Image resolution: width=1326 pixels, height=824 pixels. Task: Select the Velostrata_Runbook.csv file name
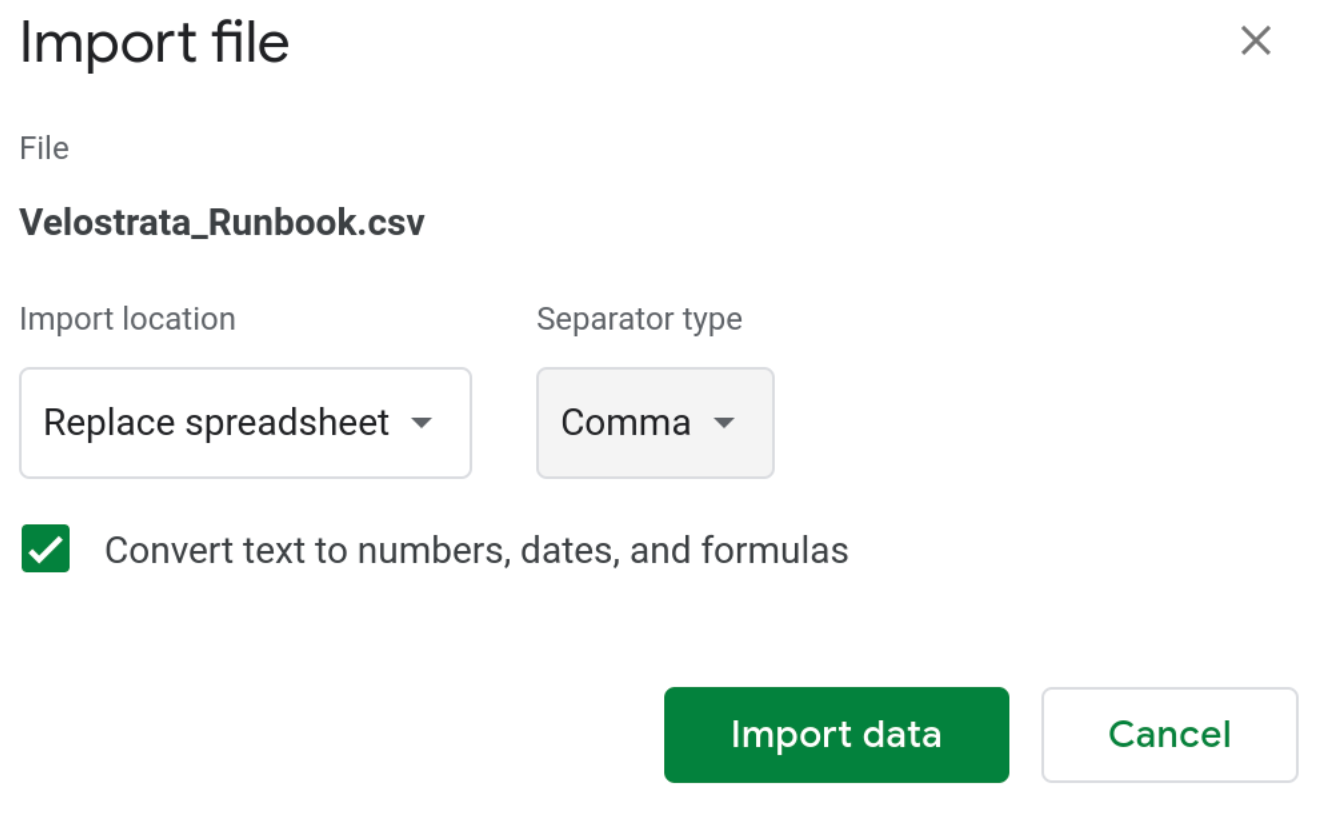tap(222, 222)
